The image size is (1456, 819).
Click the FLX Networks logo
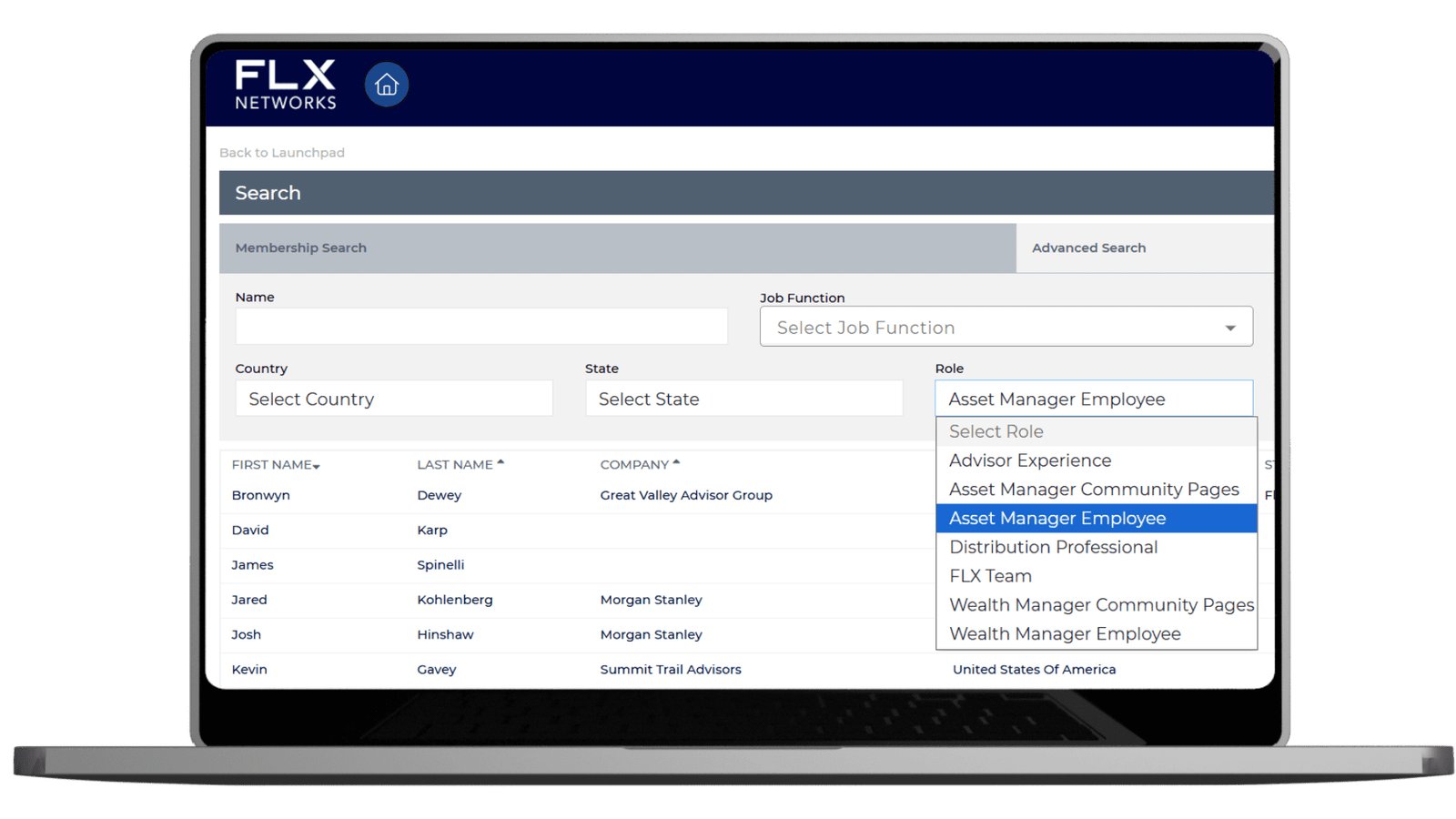click(285, 86)
